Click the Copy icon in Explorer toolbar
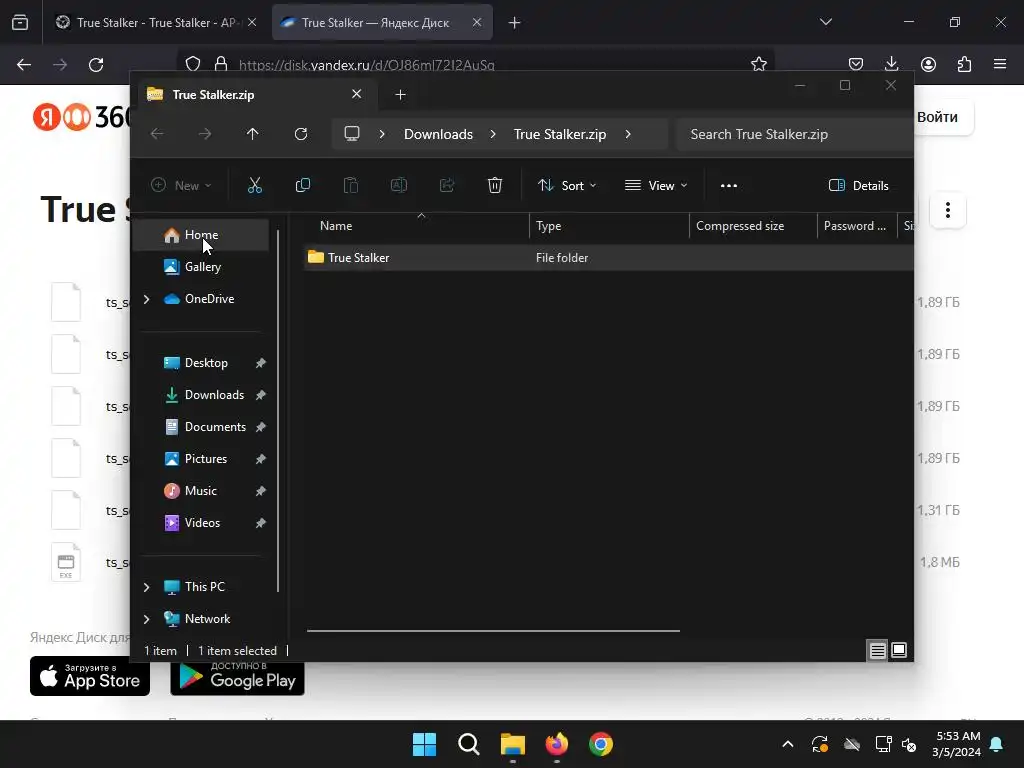Screen dimensions: 1024x768 (x=302, y=185)
